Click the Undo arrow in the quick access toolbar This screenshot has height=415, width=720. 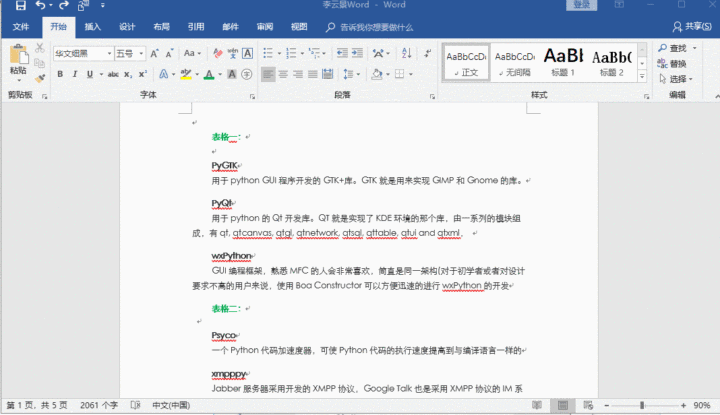40,6
